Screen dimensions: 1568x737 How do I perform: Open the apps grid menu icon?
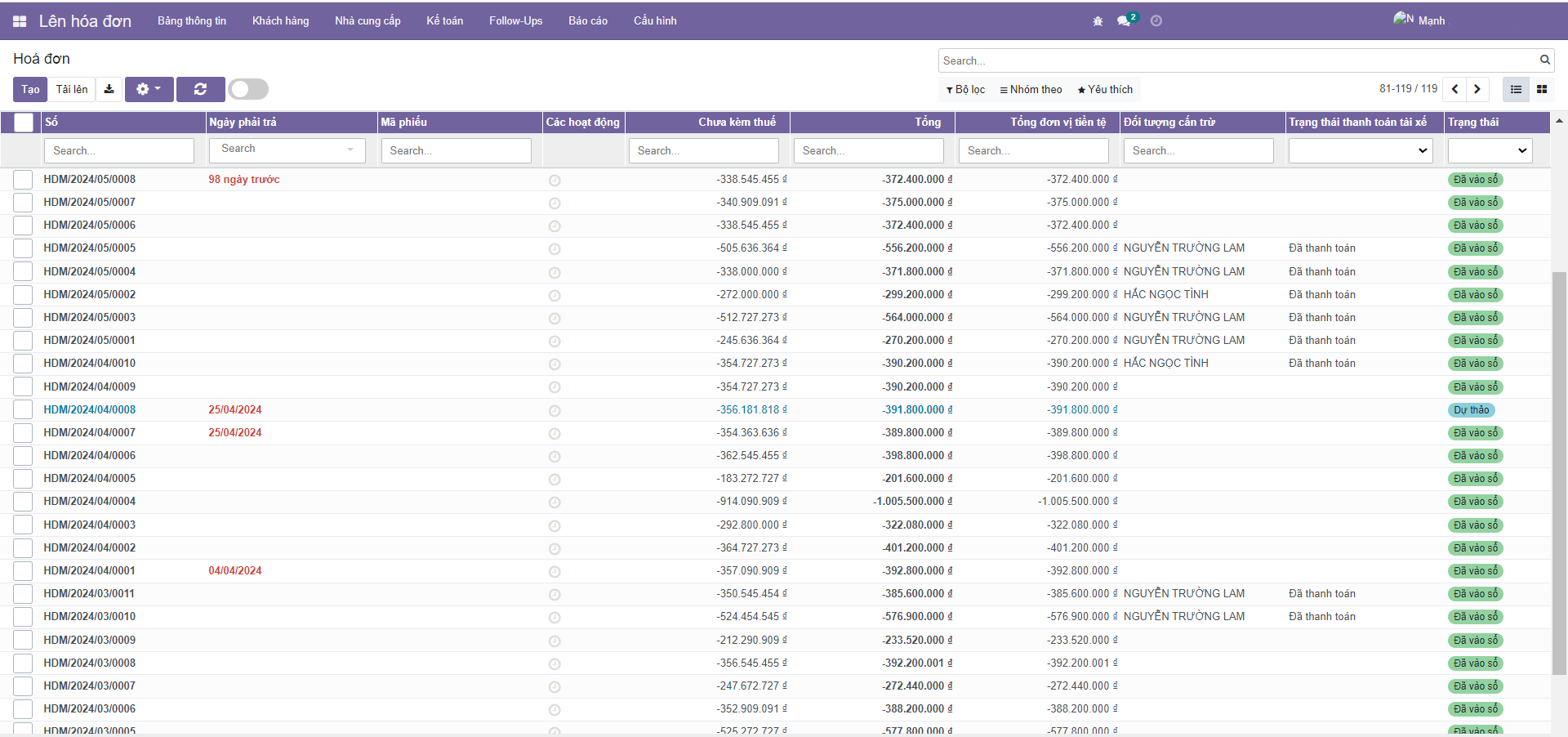[x=20, y=21]
